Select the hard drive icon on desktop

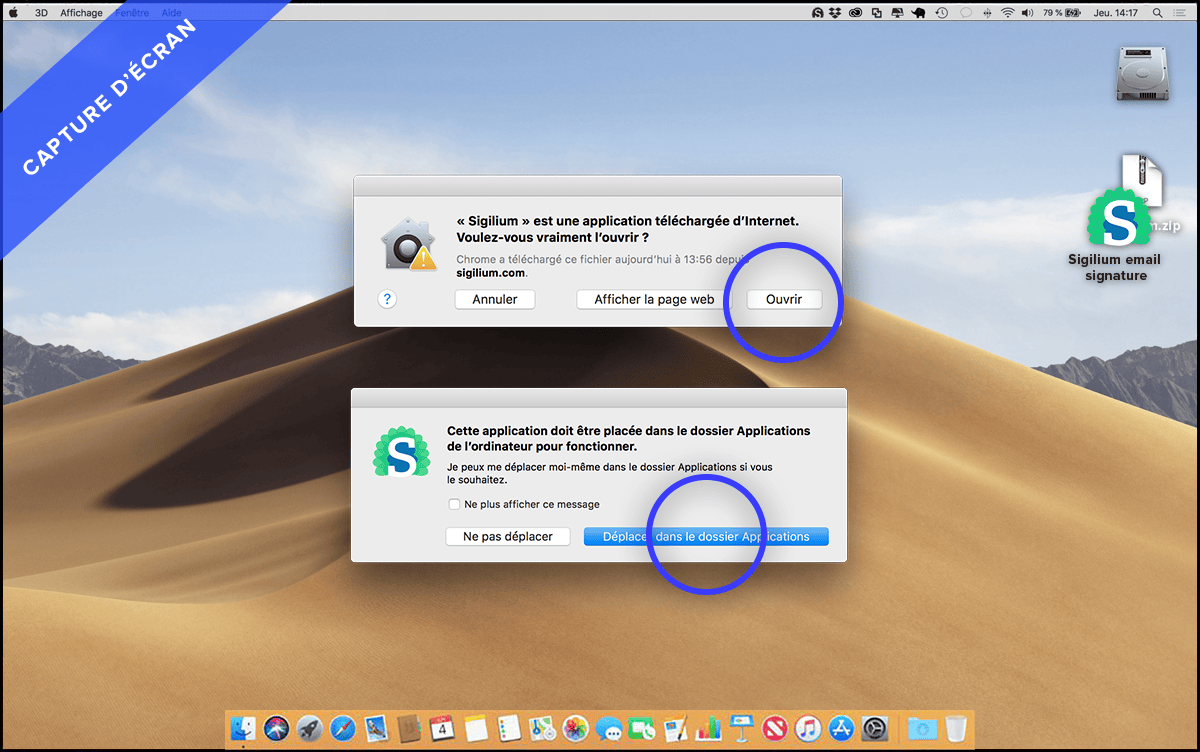(1142, 74)
